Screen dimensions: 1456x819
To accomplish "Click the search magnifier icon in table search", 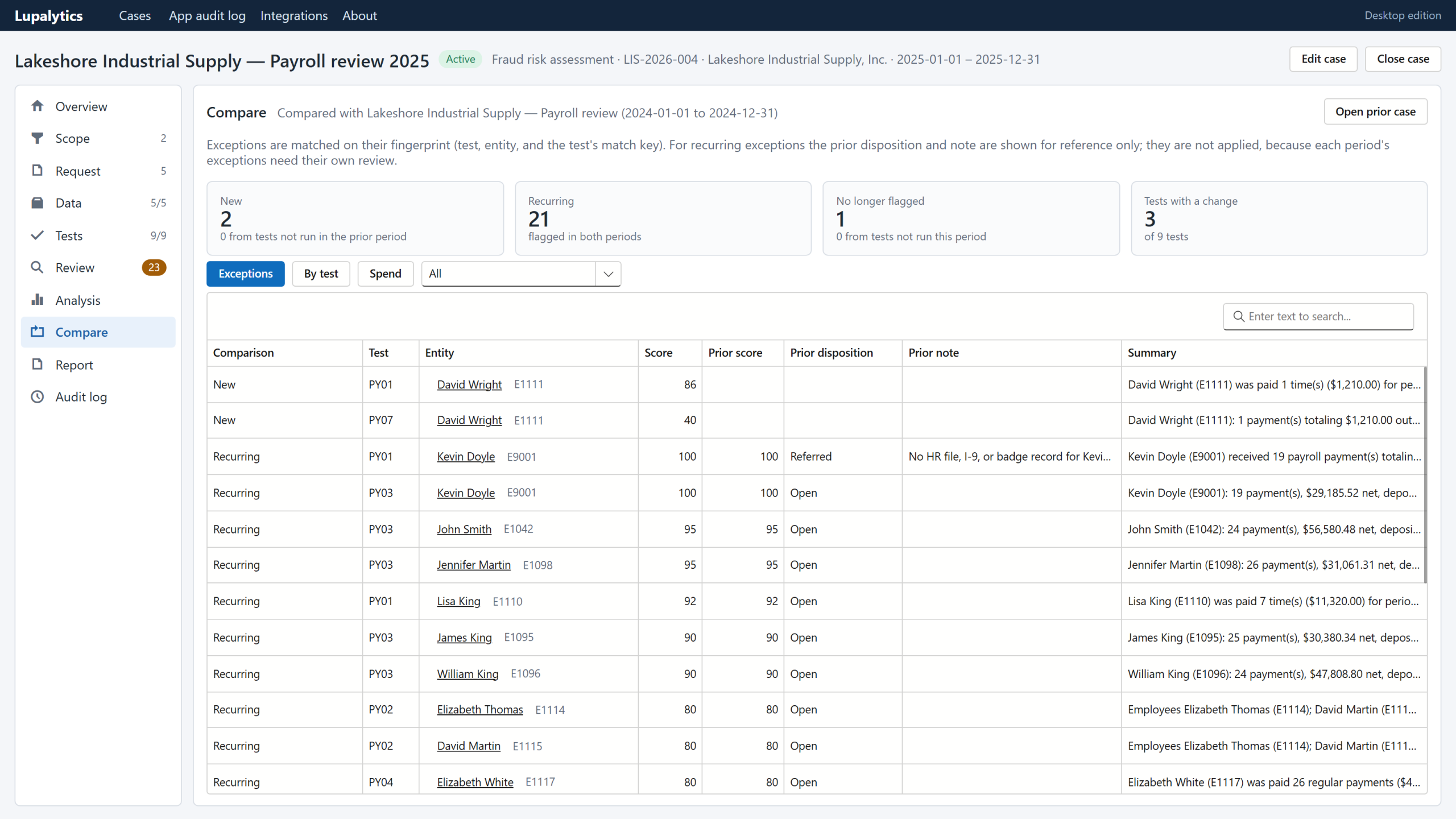I will [1238, 316].
